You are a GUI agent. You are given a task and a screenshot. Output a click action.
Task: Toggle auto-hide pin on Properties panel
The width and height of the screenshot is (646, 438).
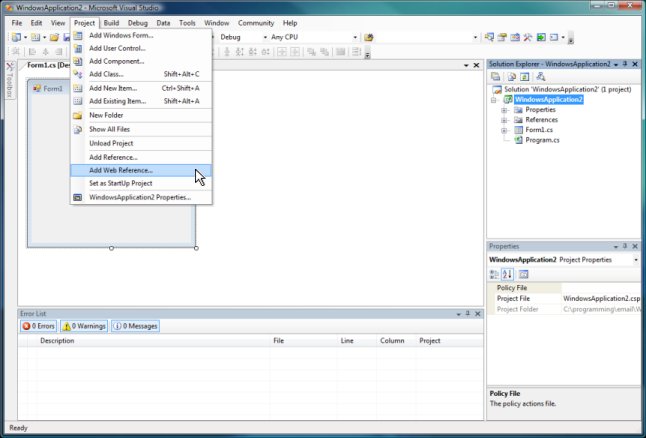pos(625,246)
